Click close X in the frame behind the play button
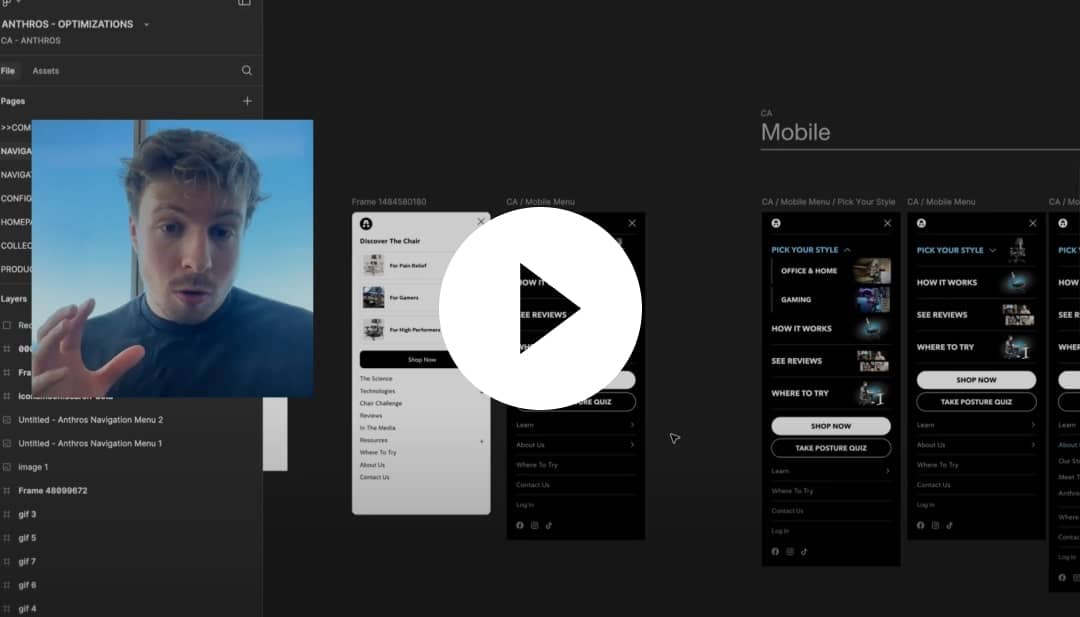This screenshot has width=1080, height=617. click(632, 223)
